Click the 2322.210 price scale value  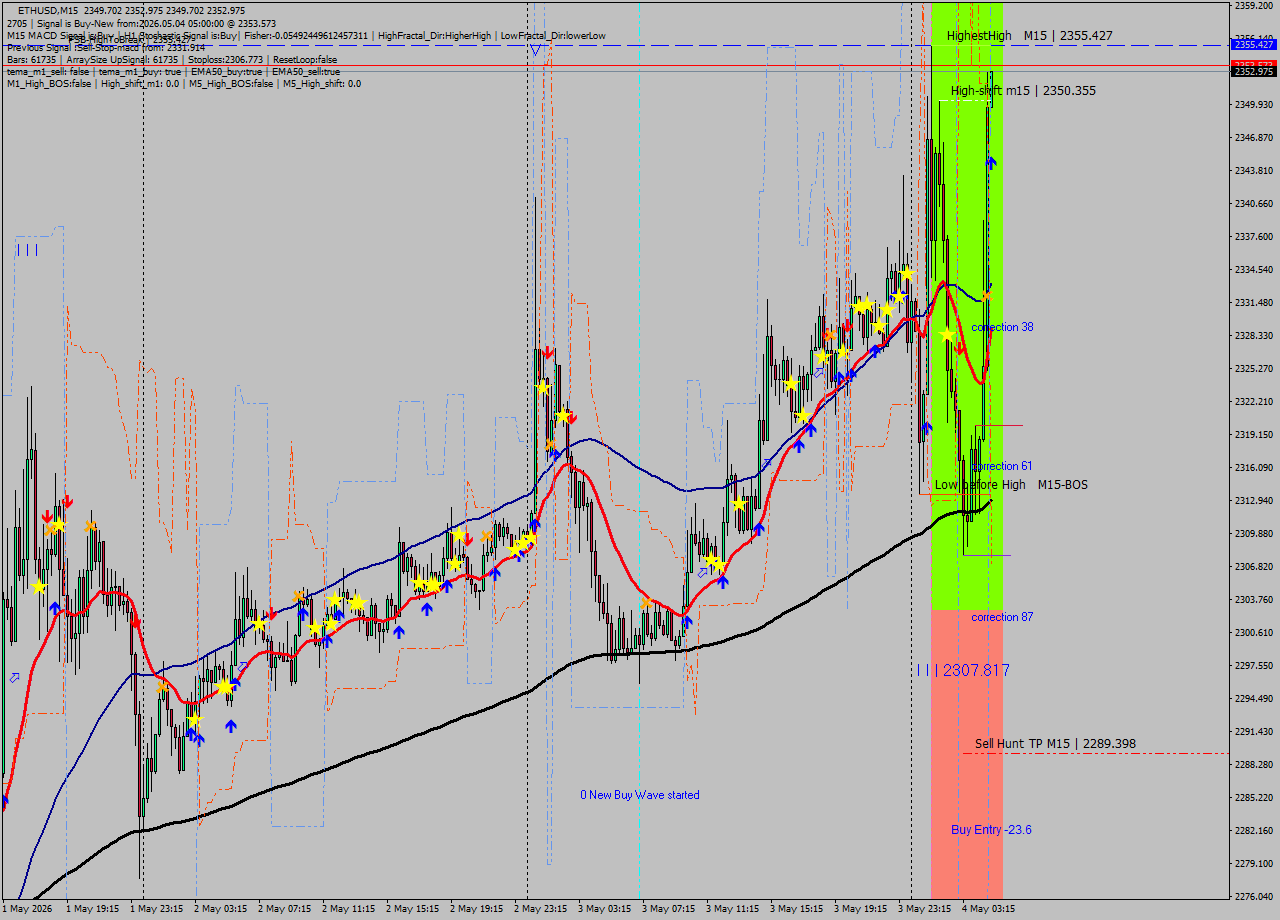pos(1253,401)
